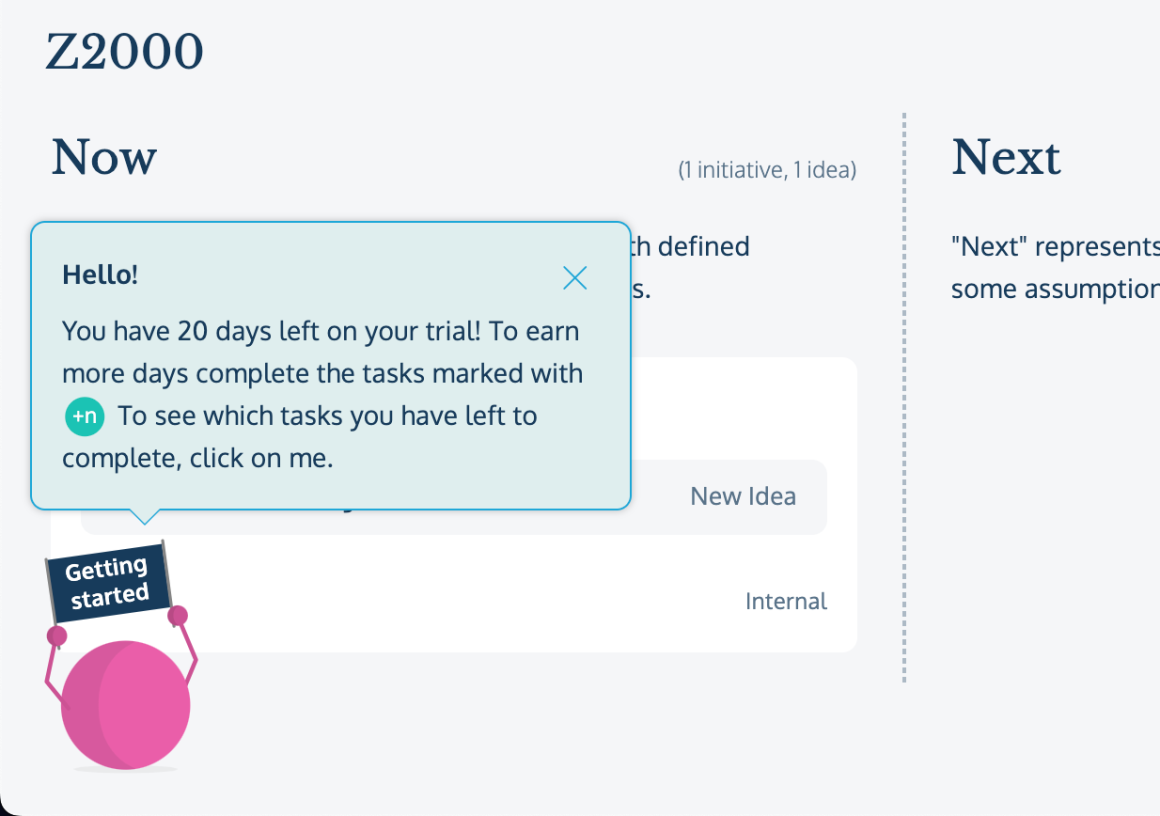This screenshot has height=816, width=1160.
Task: Click the "Internal" visibility label
Action: pyautogui.click(x=786, y=601)
